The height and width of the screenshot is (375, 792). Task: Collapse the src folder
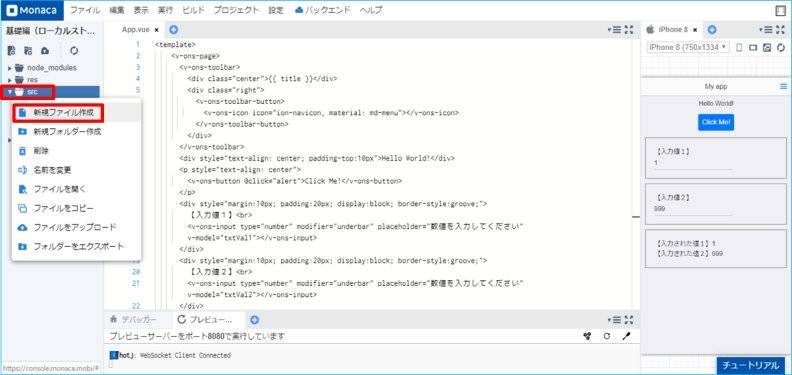coord(10,92)
